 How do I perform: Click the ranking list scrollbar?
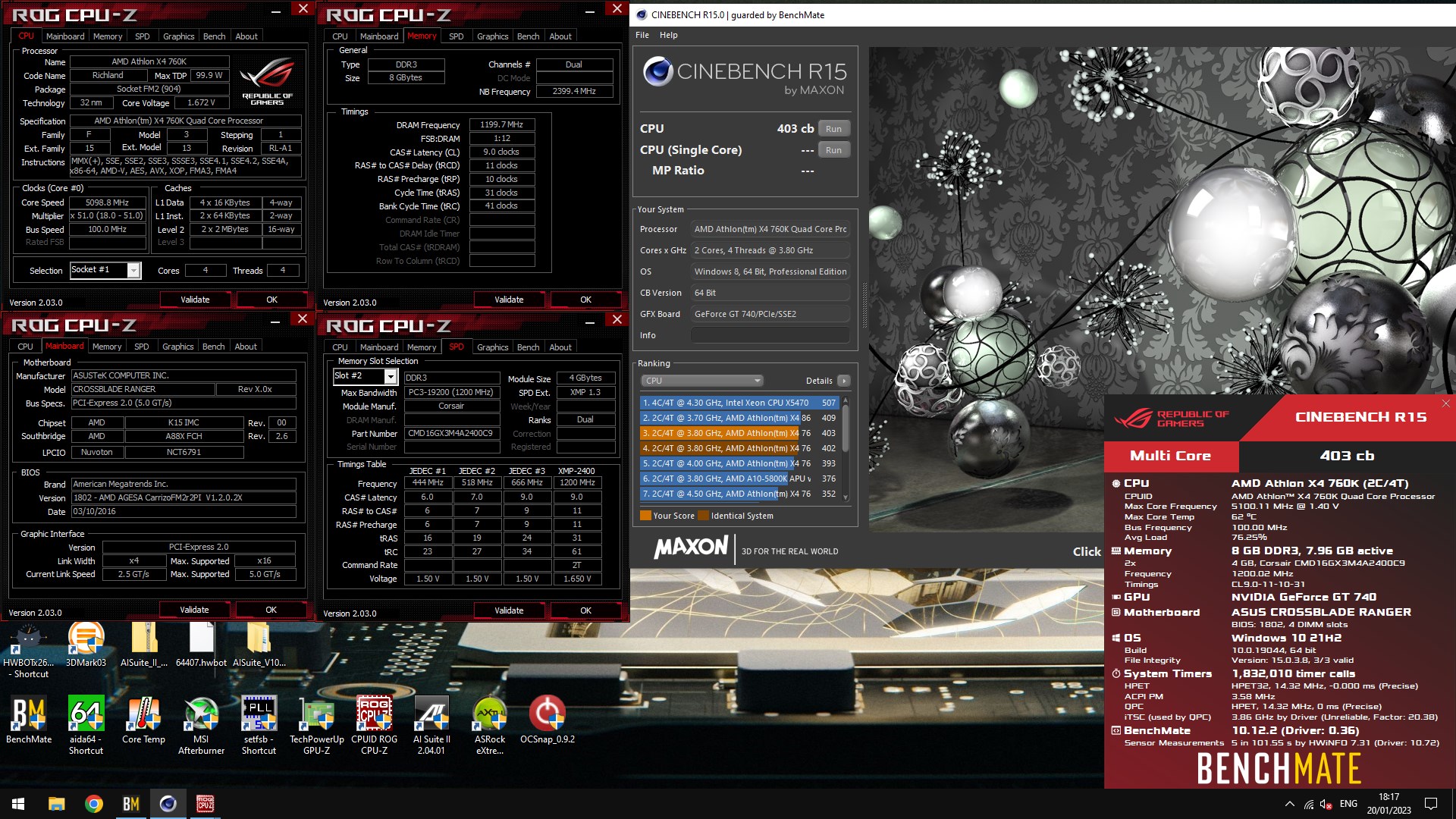pyautogui.click(x=846, y=447)
